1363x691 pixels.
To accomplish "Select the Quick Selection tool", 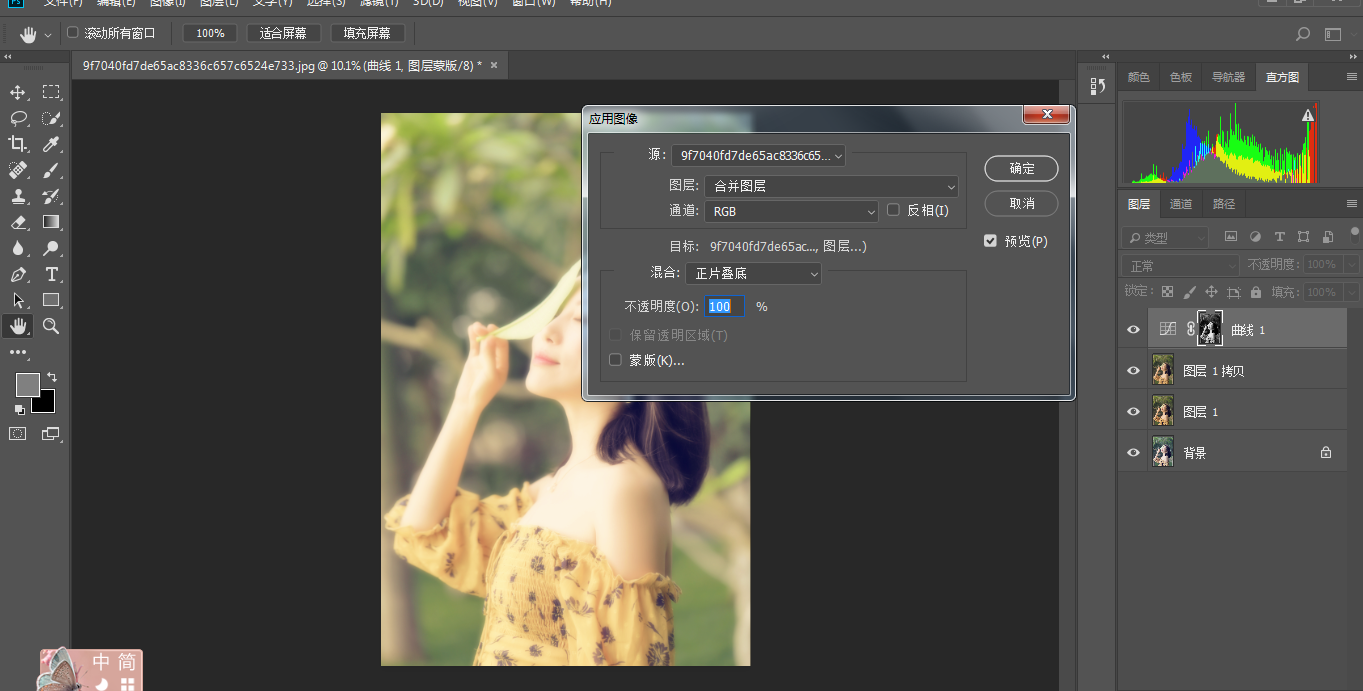I will pos(51,118).
